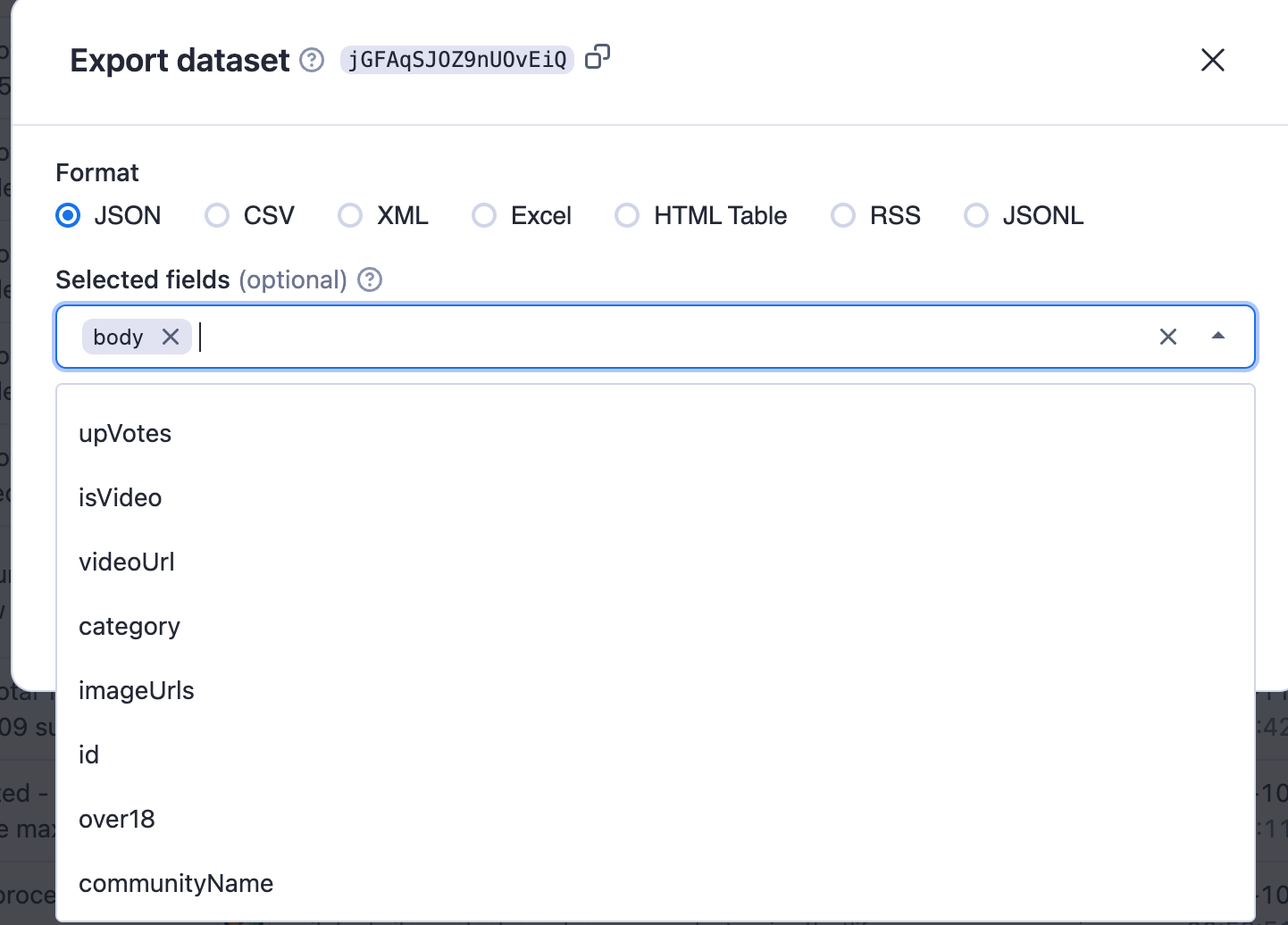Choose HTML Table format
This screenshot has height=925, width=1288.
(627, 215)
